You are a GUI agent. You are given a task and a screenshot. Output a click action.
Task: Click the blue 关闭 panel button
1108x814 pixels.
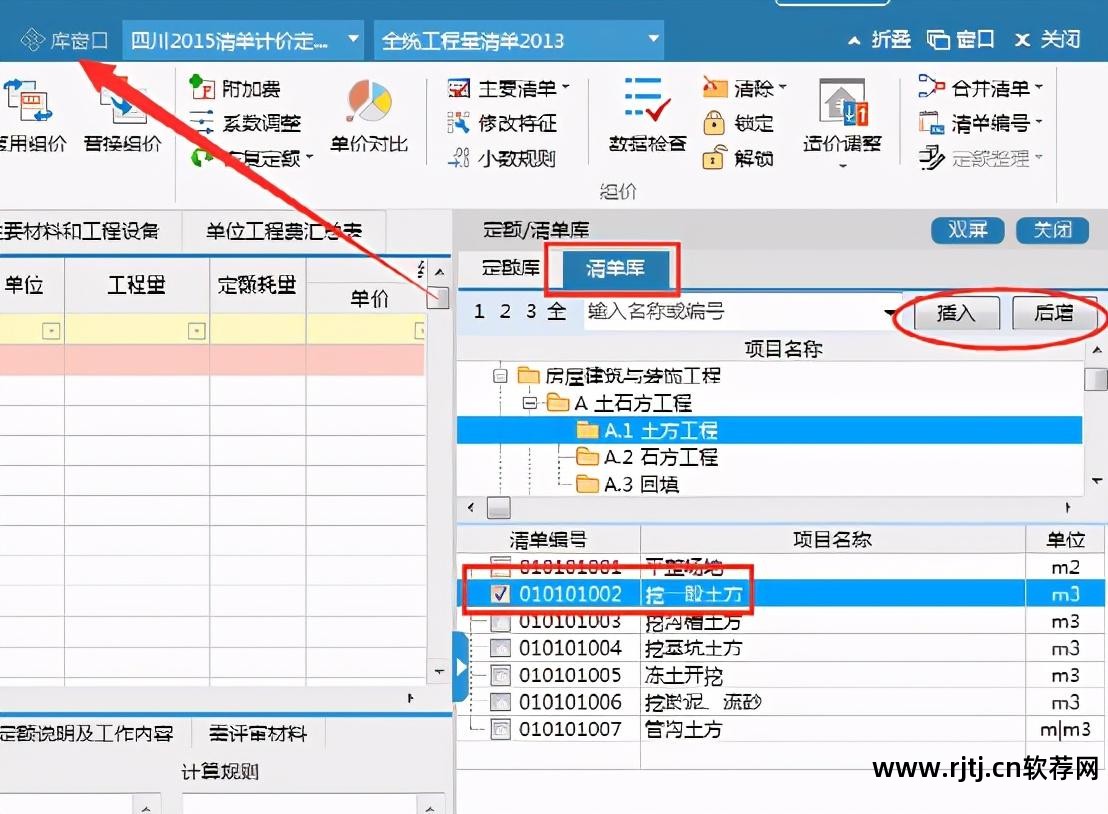point(1052,230)
